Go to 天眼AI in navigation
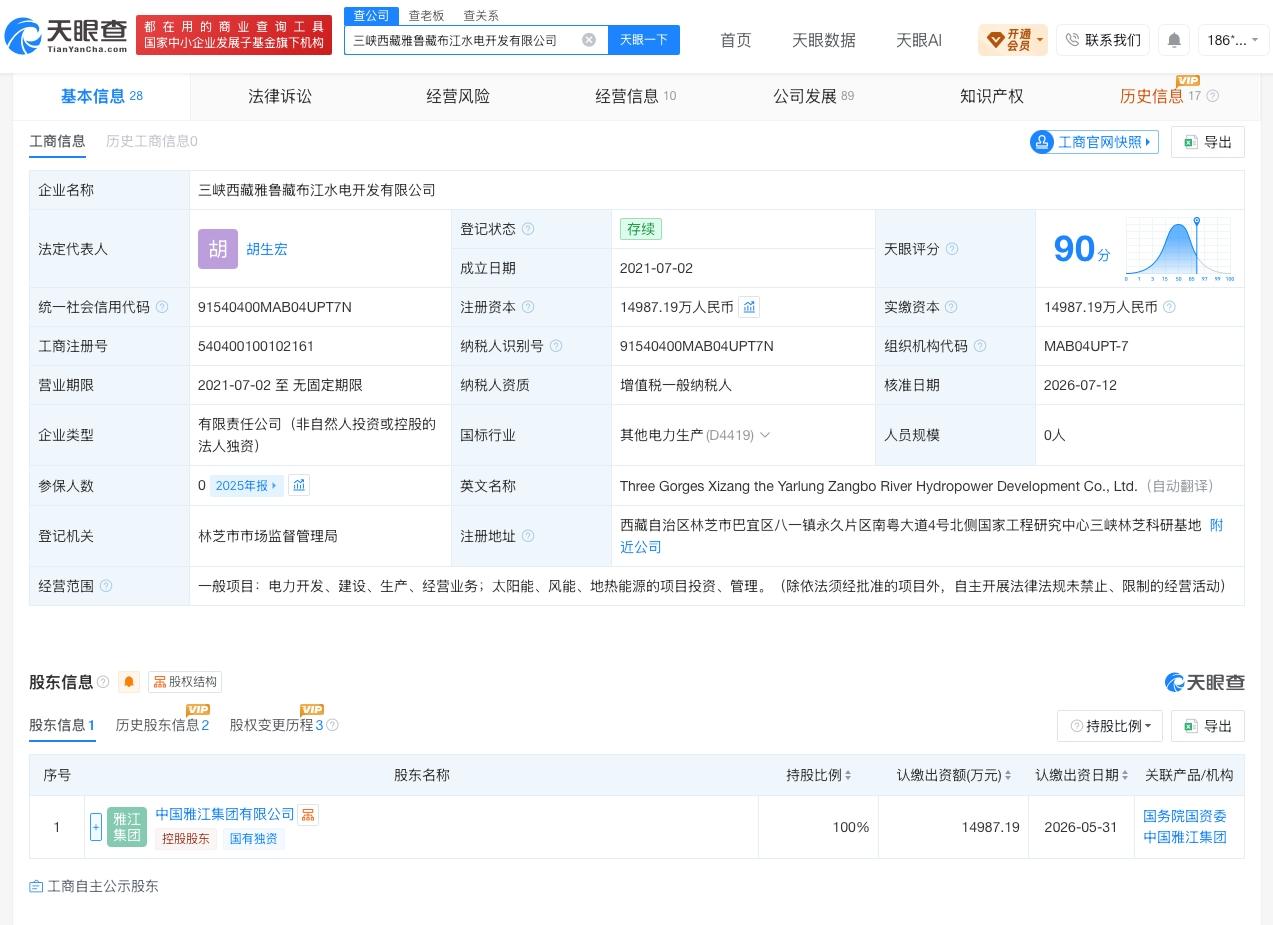 coord(919,40)
